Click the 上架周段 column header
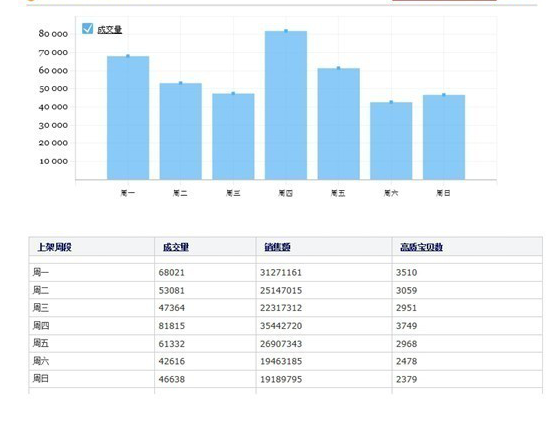 [x=55, y=247]
